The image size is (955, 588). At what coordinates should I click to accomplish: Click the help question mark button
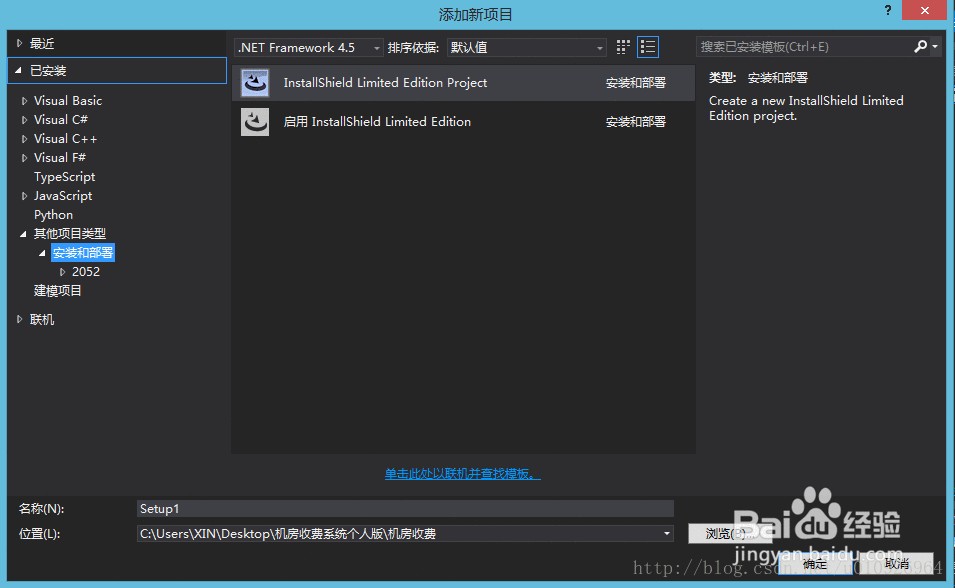(887, 10)
